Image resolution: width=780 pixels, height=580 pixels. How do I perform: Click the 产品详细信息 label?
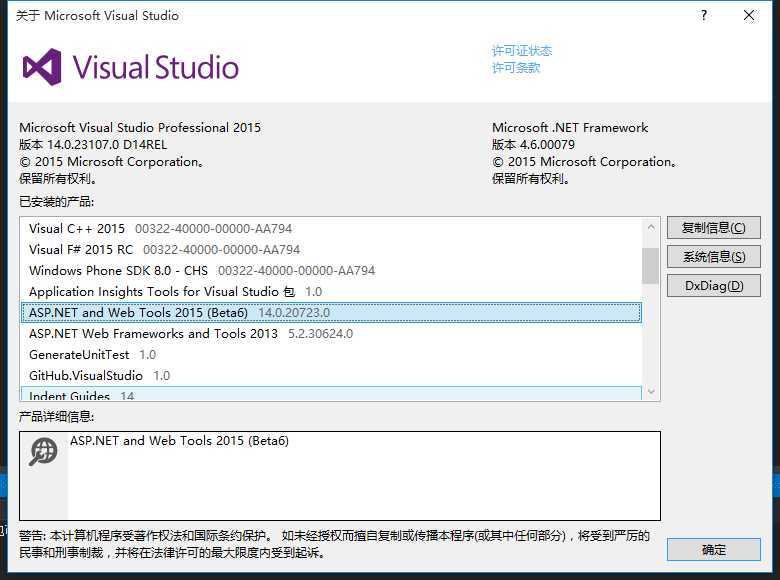point(56,416)
